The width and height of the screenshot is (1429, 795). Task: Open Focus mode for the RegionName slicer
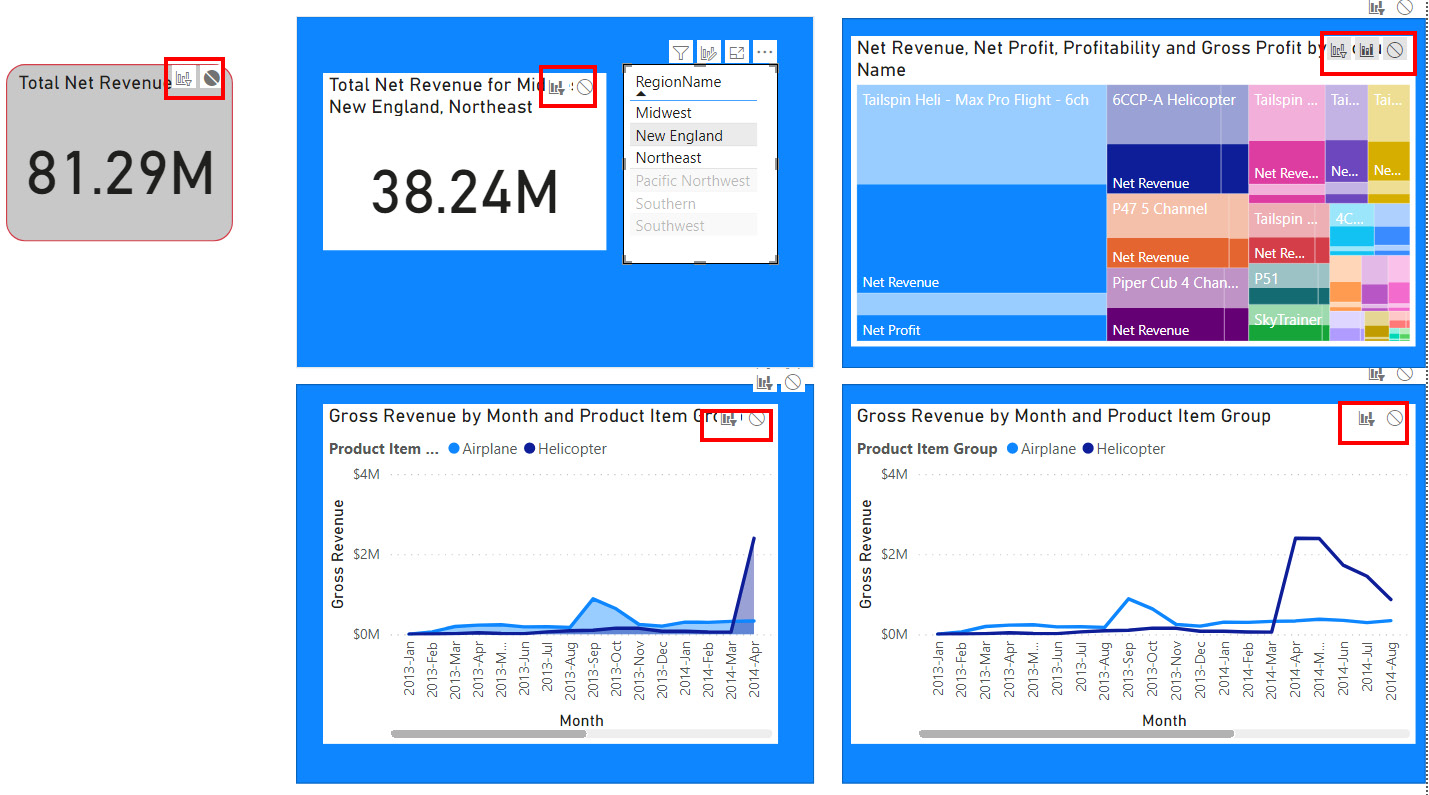[x=737, y=53]
